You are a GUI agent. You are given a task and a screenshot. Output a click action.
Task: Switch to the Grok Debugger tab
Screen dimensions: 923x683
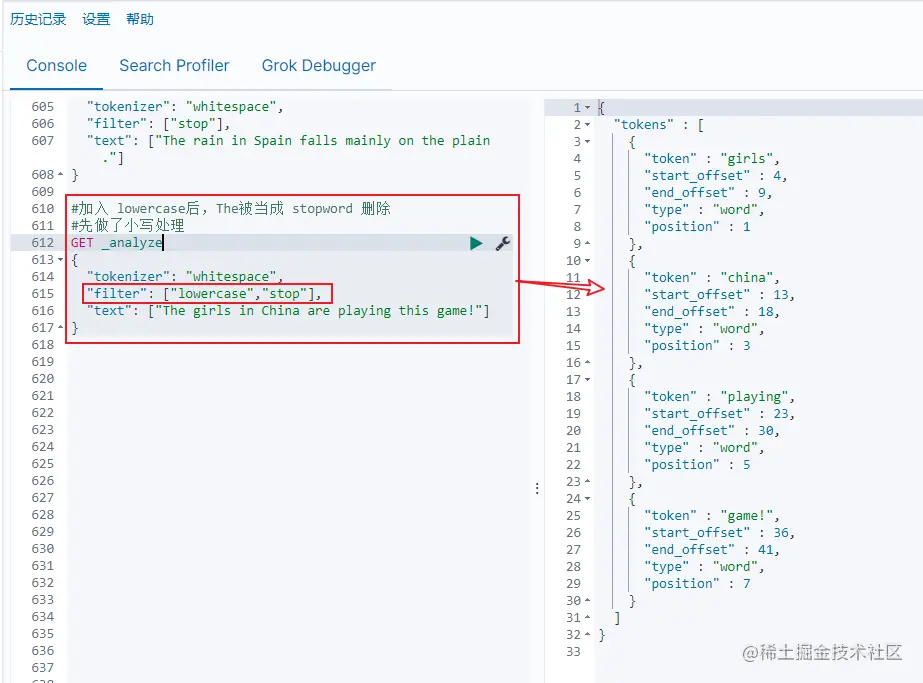pyautogui.click(x=318, y=65)
